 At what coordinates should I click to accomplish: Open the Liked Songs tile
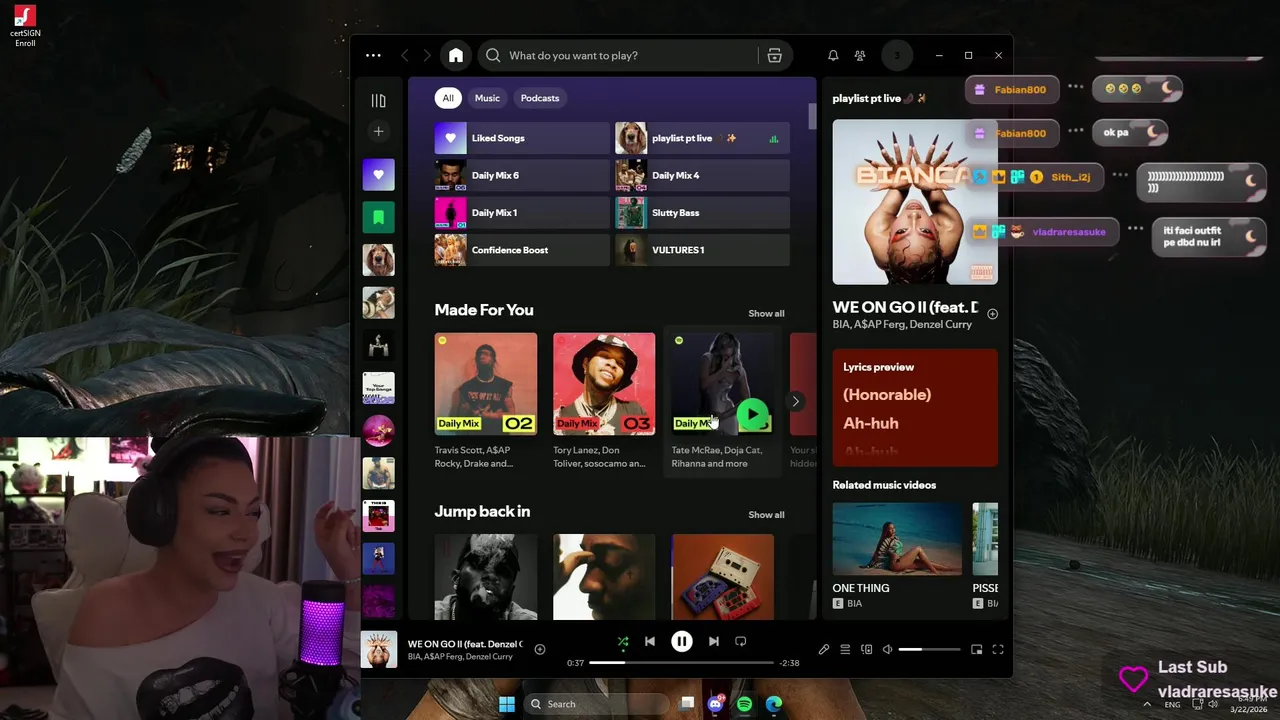tap(522, 138)
